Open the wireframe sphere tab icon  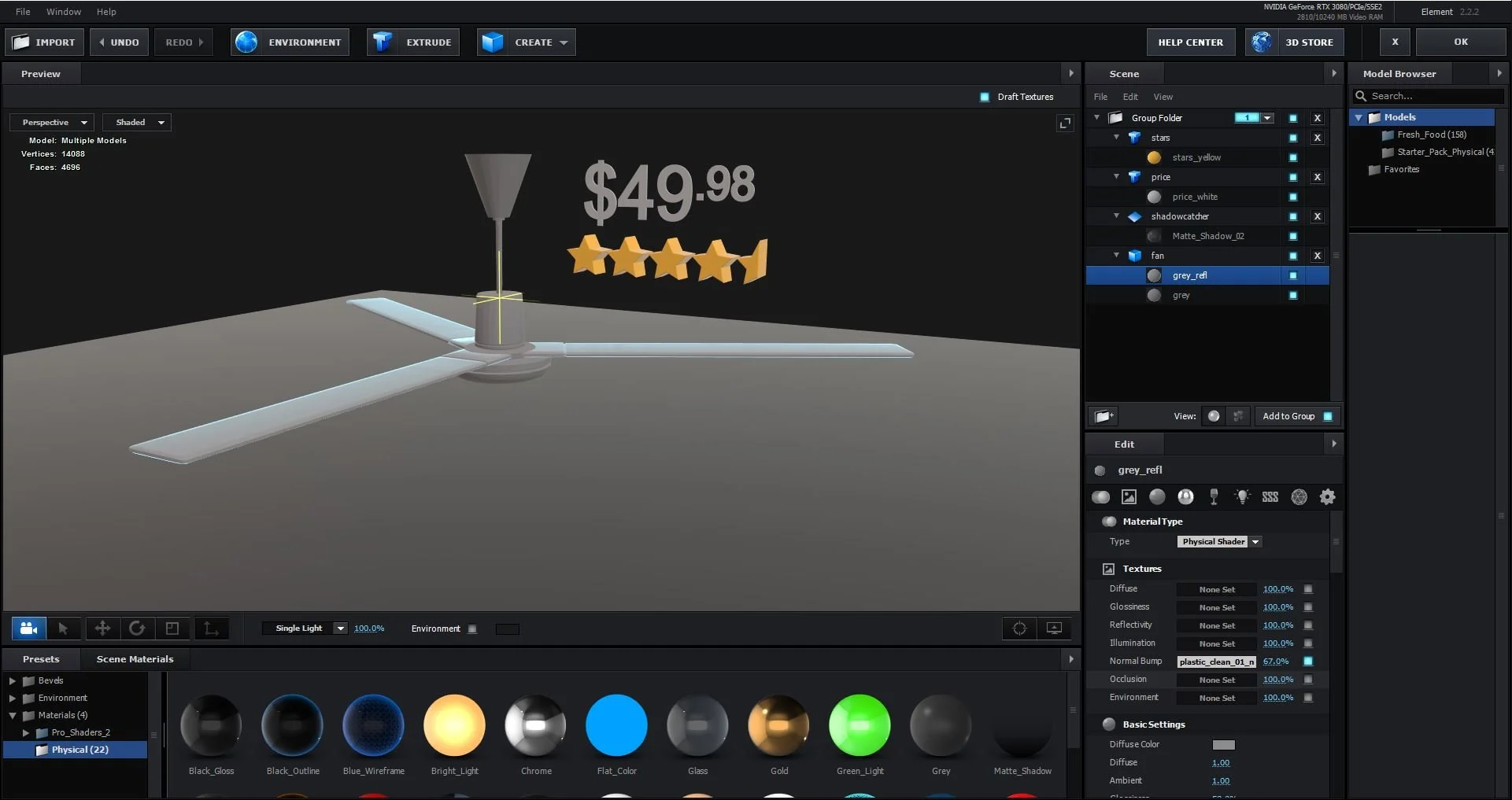[1299, 496]
